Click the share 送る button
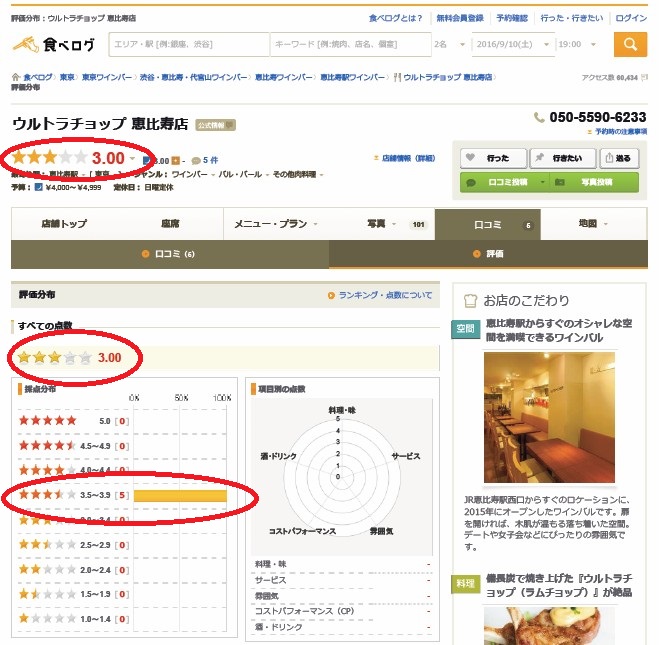Viewport: 659px width, 645px height. point(619,158)
